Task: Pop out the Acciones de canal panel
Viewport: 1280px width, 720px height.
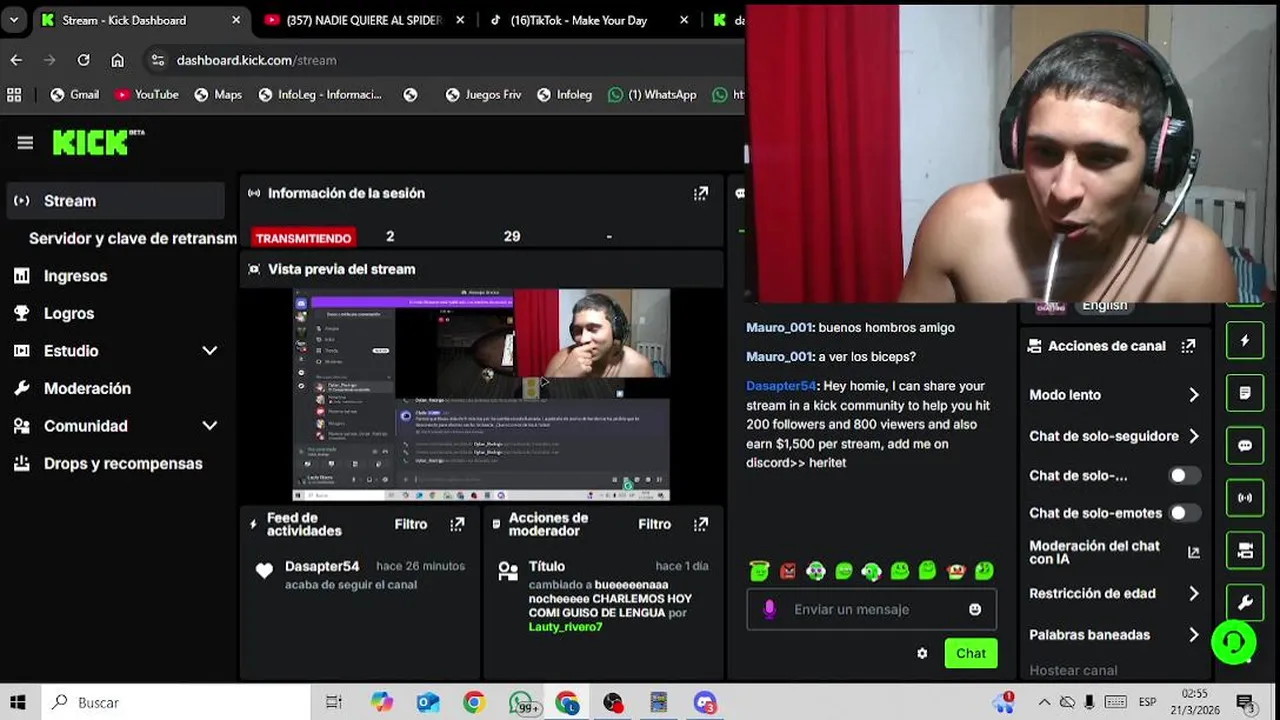Action: [x=1188, y=346]
